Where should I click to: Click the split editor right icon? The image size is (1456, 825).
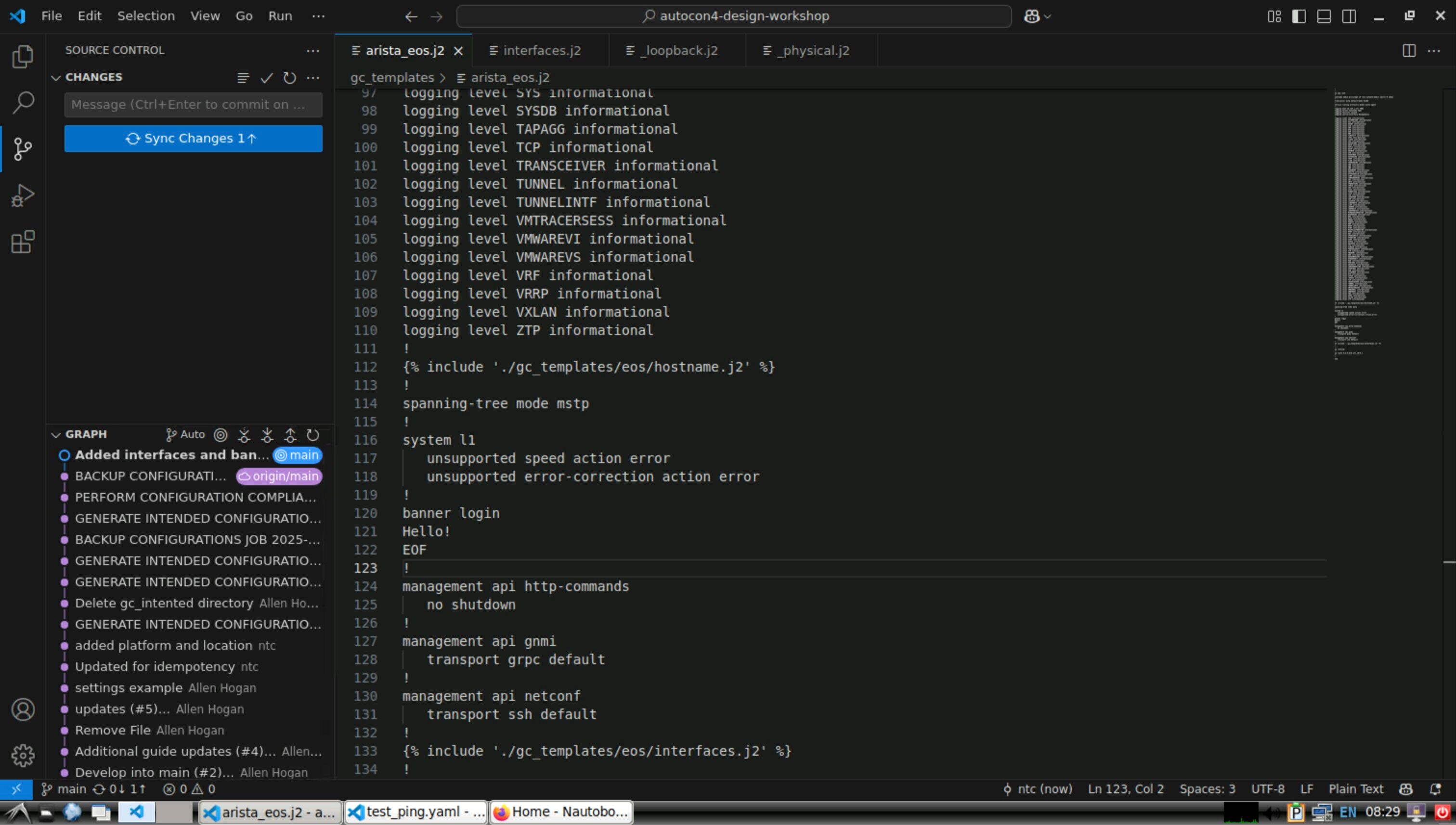[x=1408, y=51]
